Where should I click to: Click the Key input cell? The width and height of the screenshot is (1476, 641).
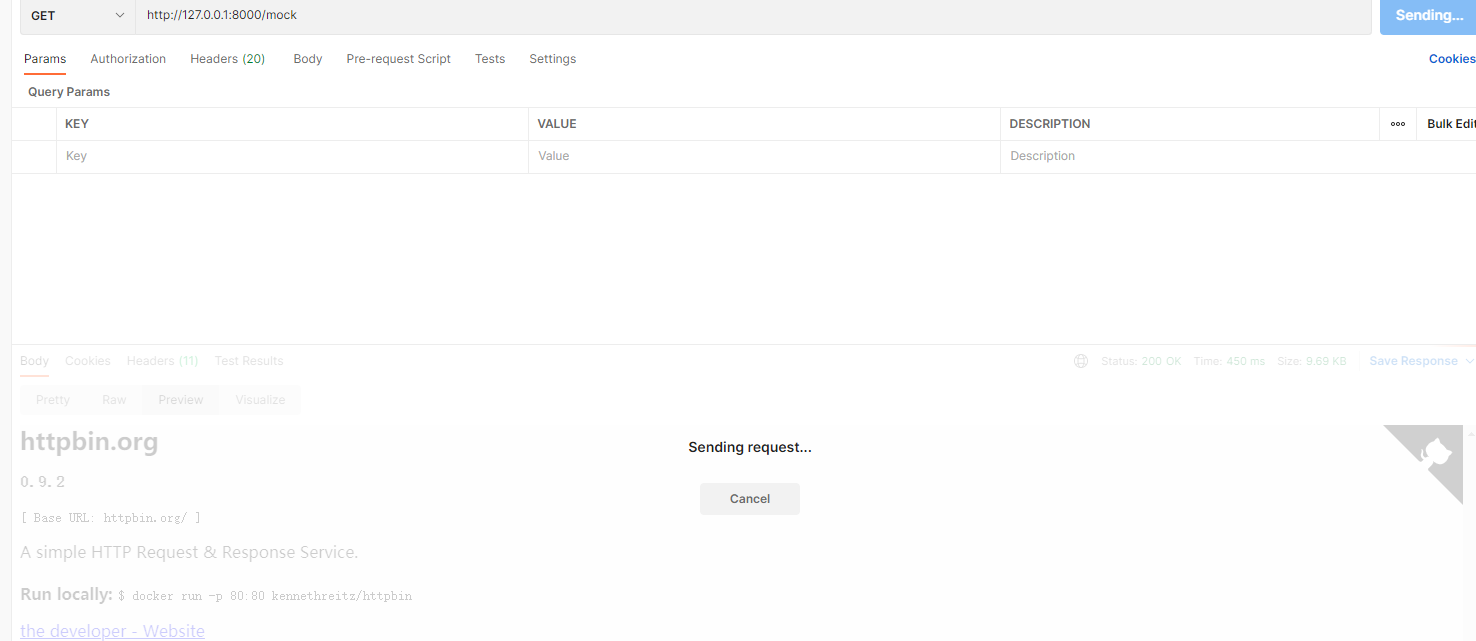(x=292, y=156)
